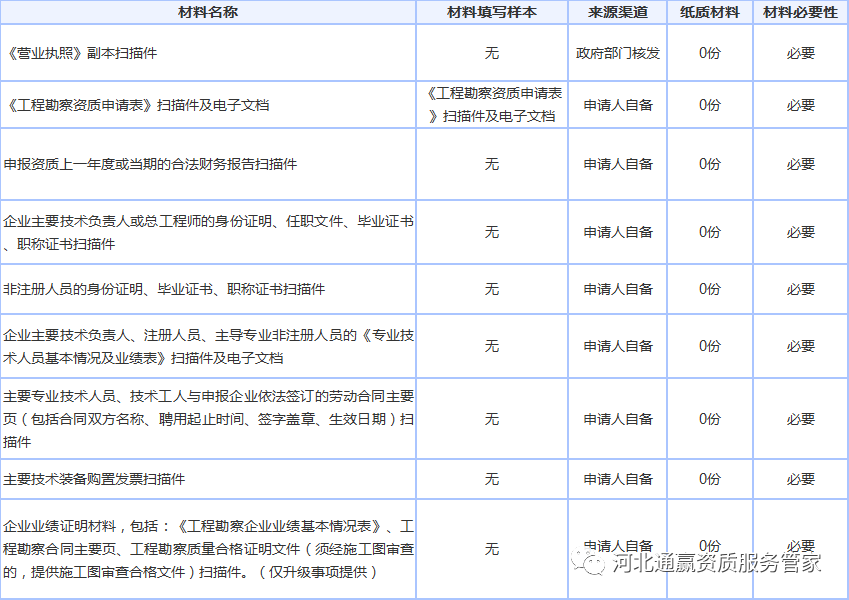The image size is (849, 600).
Task: Click 无 in the 财务报告 row
Action: click(x=492, y=164)
